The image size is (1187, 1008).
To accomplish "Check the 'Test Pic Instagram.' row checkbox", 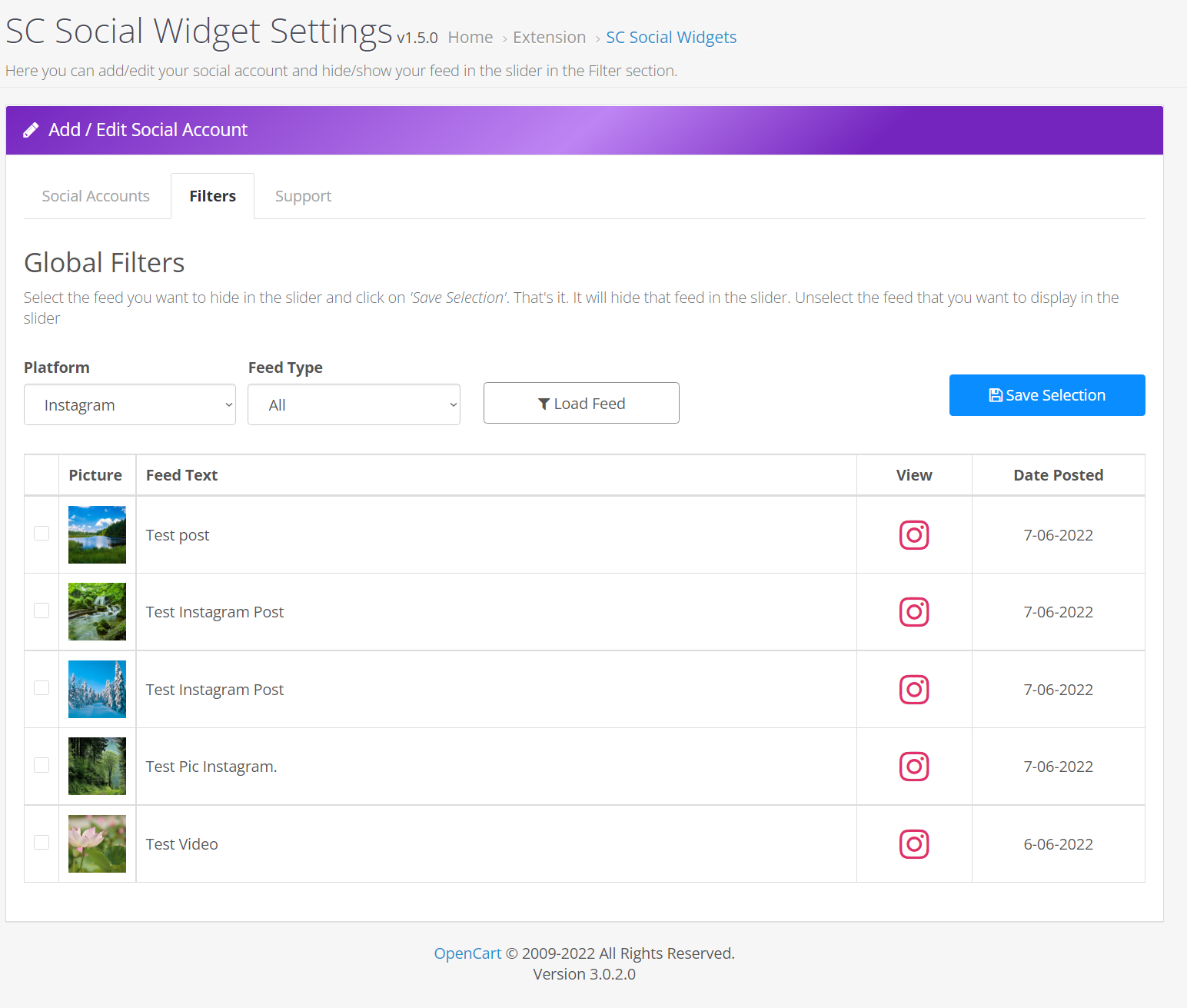I will click(x=42, y=765).
